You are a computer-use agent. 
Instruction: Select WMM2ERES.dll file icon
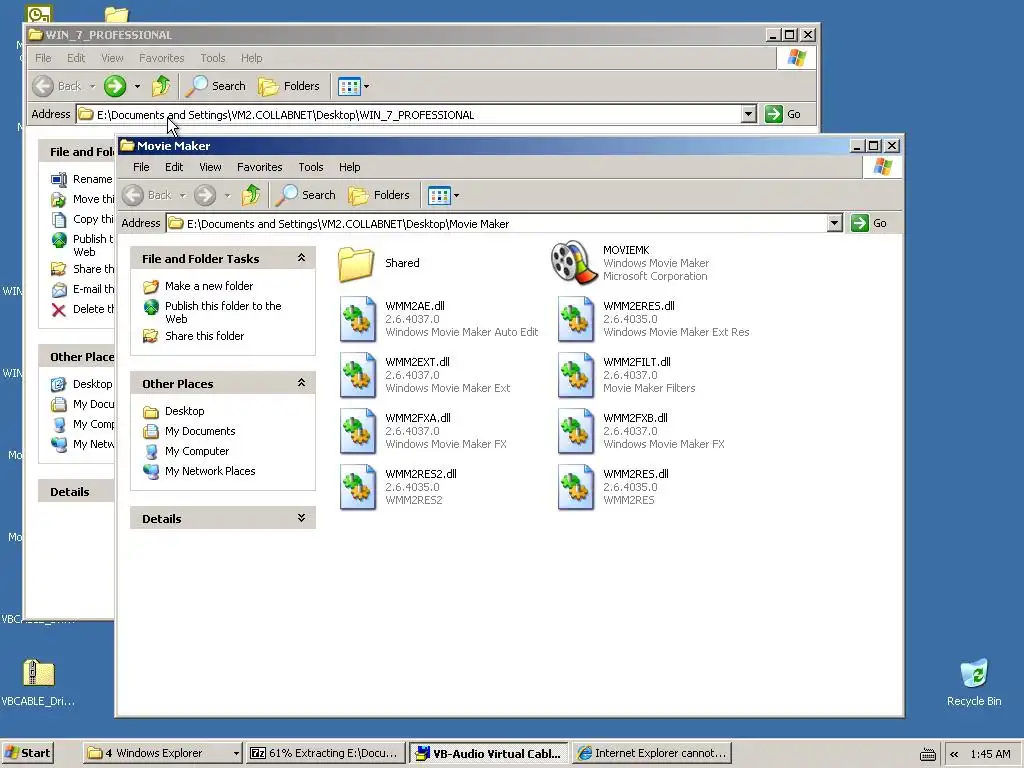click(x=576, y=319)
